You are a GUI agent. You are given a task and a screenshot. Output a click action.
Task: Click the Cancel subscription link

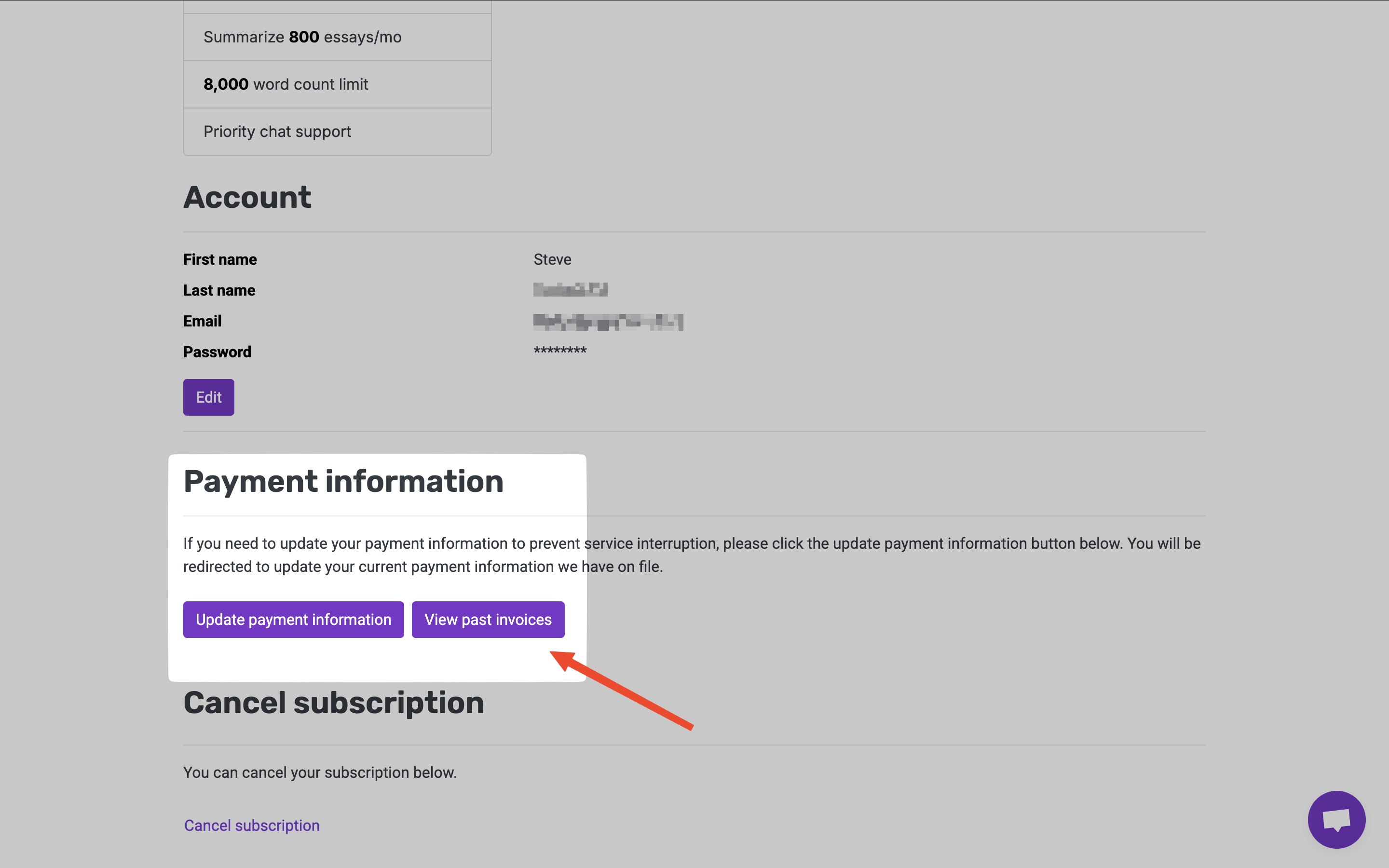coord(251,826)
